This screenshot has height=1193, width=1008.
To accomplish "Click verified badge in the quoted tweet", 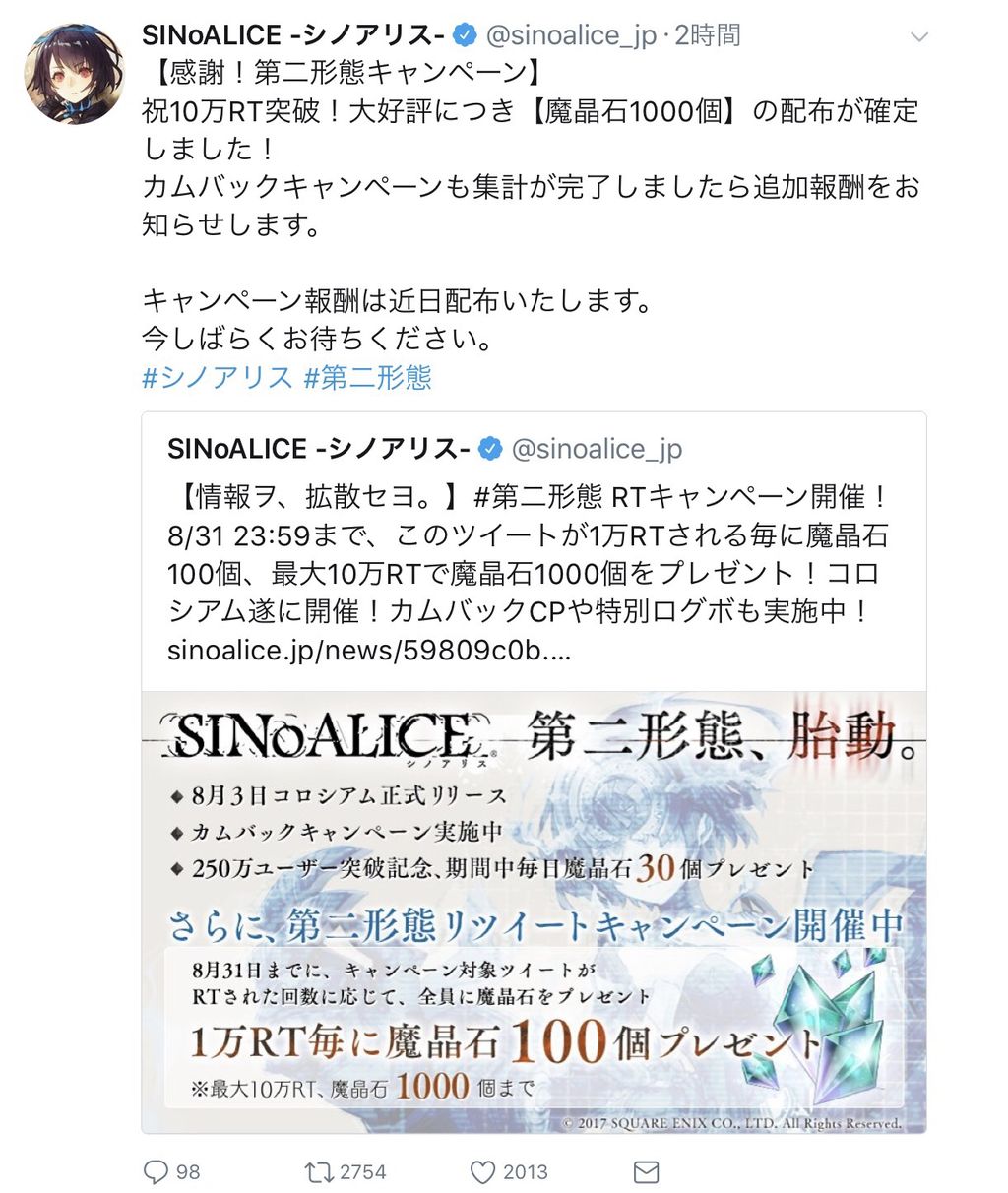I will pos(490,449).
